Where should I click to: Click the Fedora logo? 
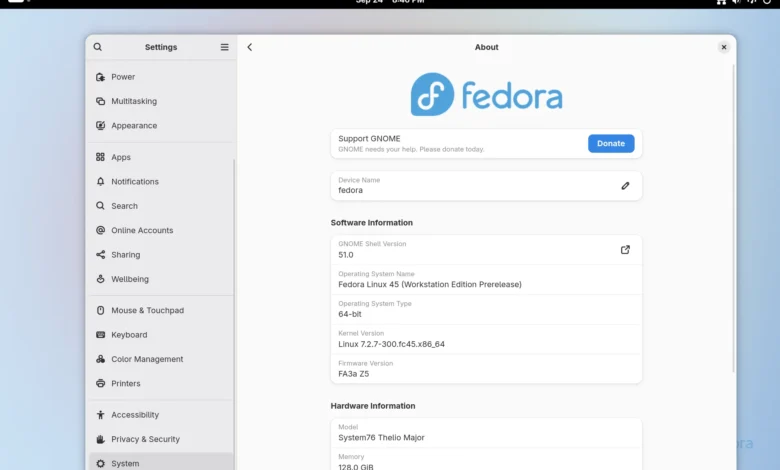coord(487,94)
